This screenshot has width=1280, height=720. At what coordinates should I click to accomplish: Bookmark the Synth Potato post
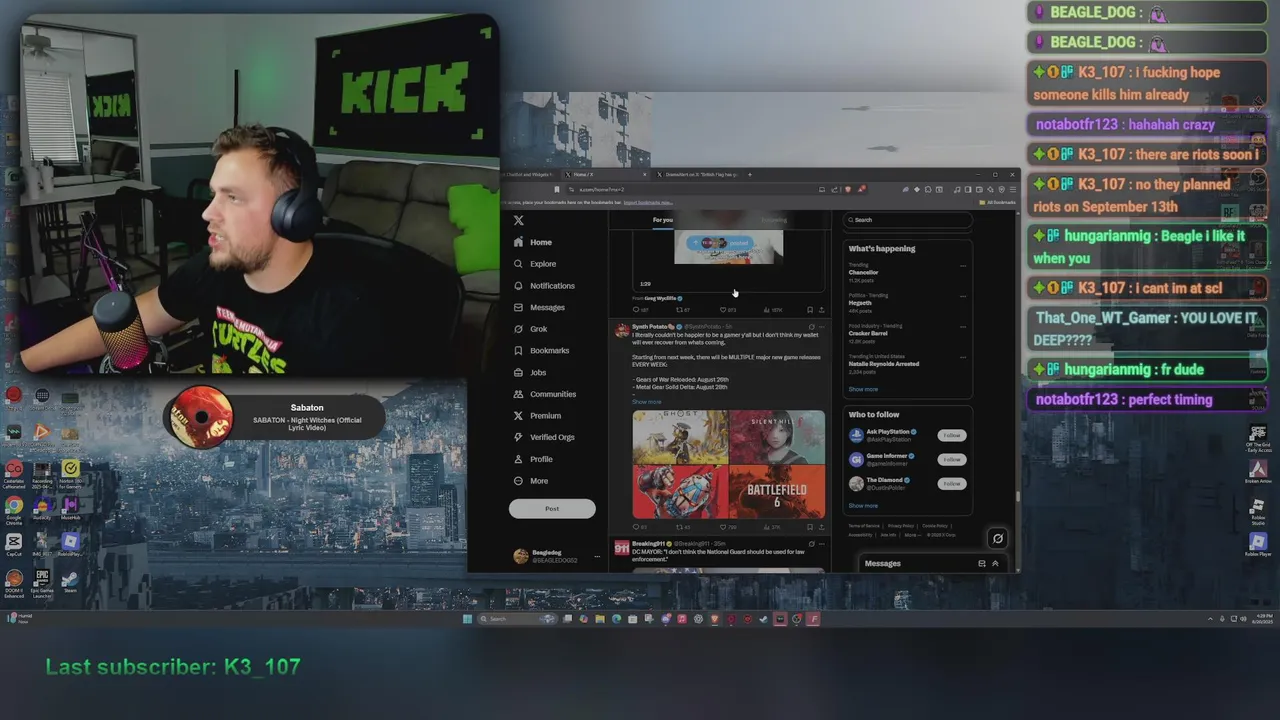810,527
